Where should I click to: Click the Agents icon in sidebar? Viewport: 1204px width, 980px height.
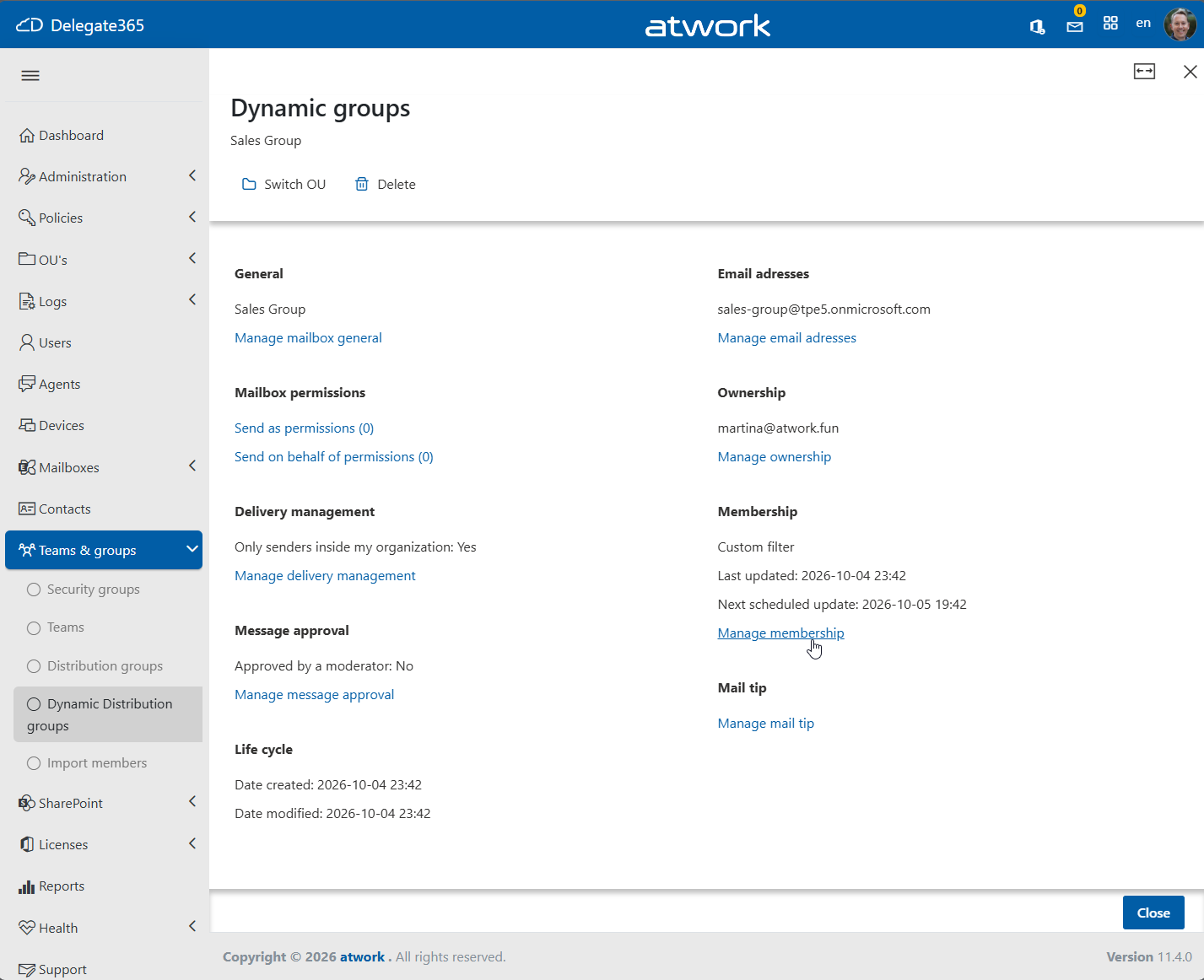(27, 384)
